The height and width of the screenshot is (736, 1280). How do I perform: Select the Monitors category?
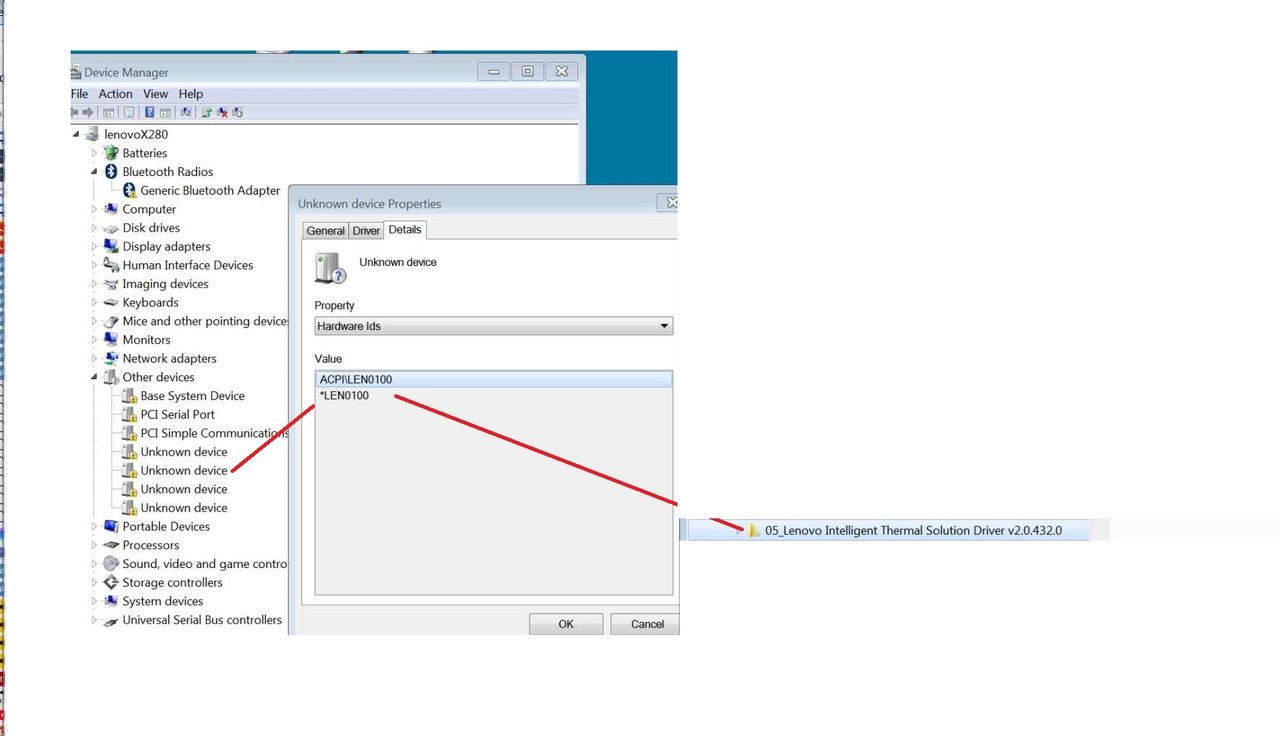tap(146, 340)
